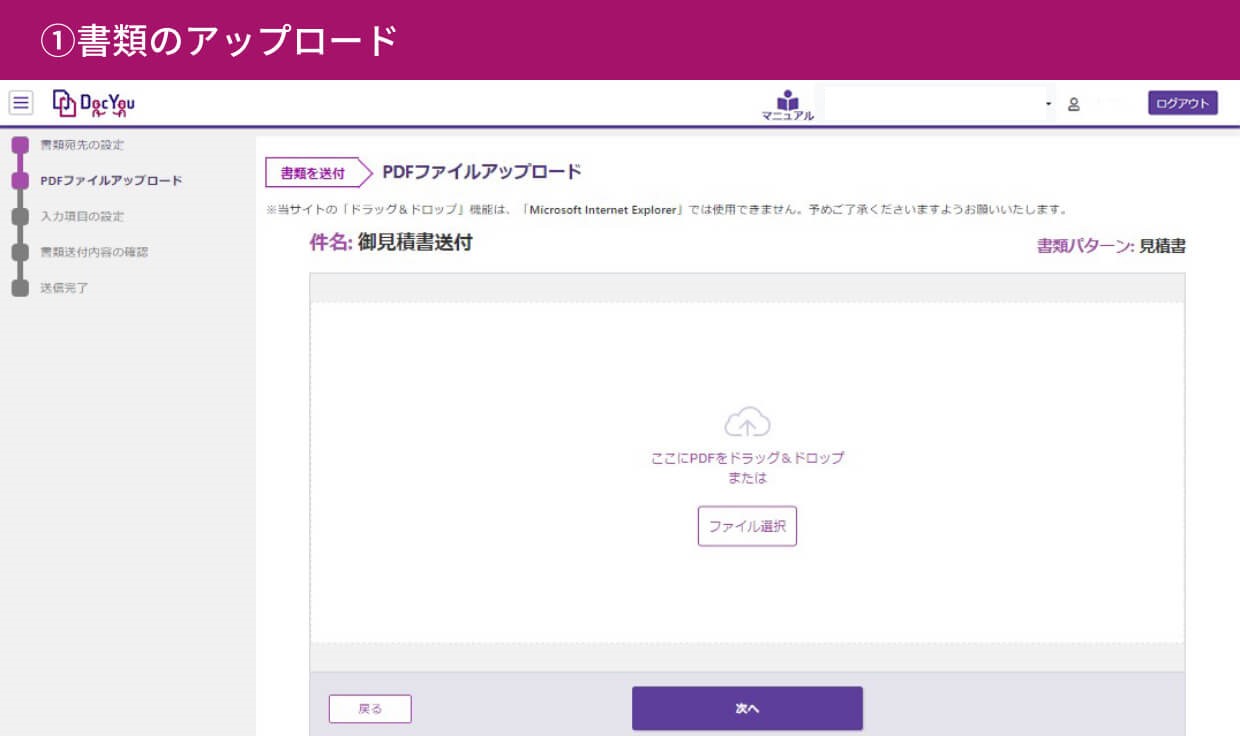Select the 書類を送付 breadcrumb label
Screen dimensions: 1240x736
click(310, 171)
